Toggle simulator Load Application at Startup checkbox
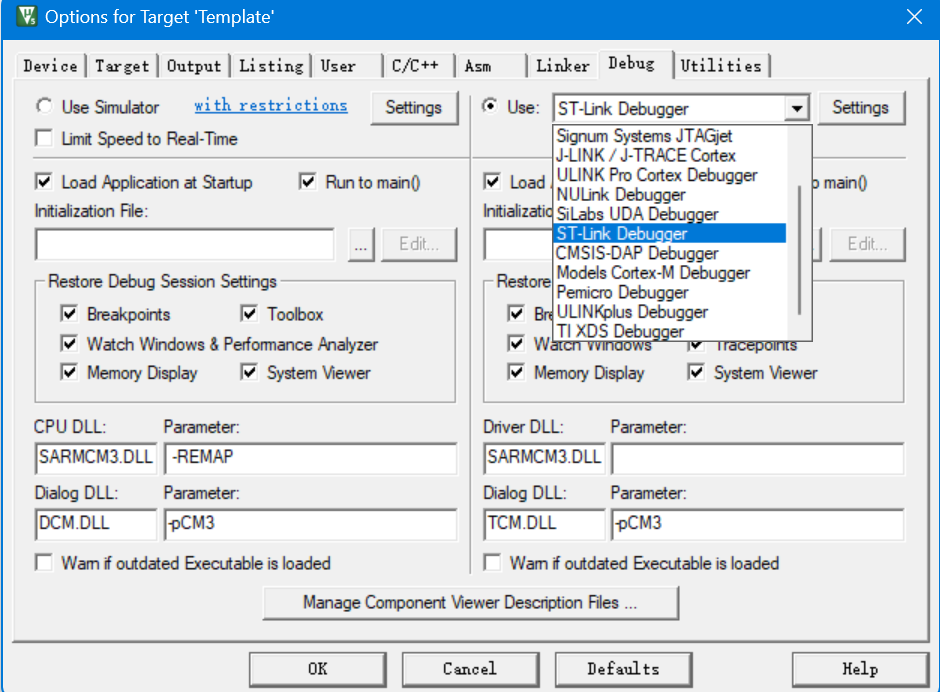 click(44, 182)
